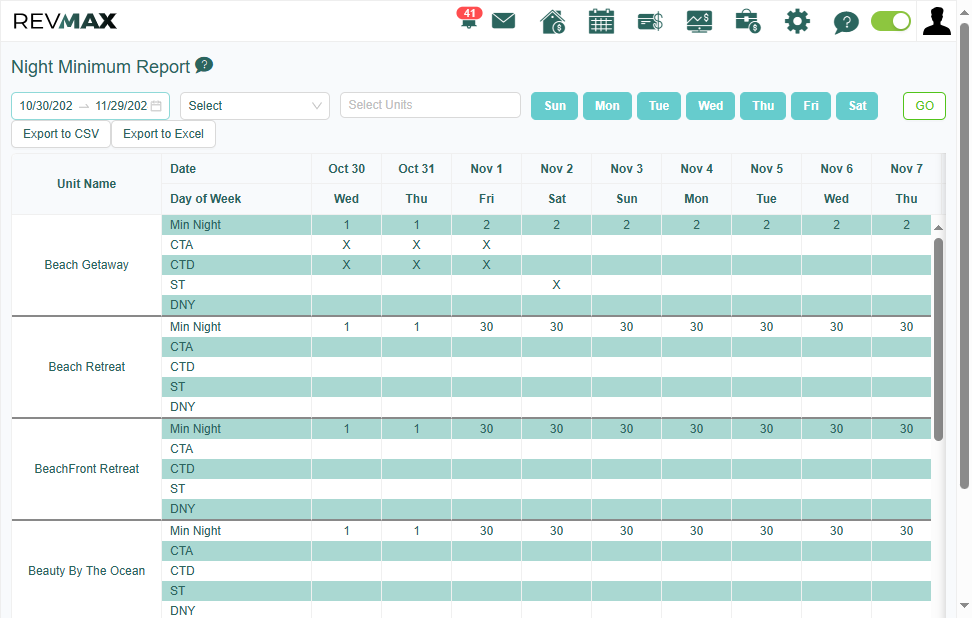Image resolution: width=972 pixels, height=618 pixels.
Task: Click the table's vertical scrollbar thumb
Action: [938, 339]
